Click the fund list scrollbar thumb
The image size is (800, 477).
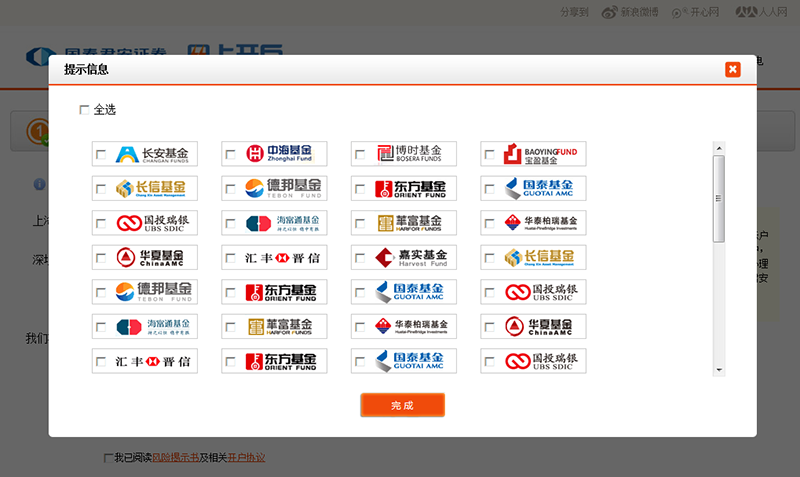click(x=718, y=198)
